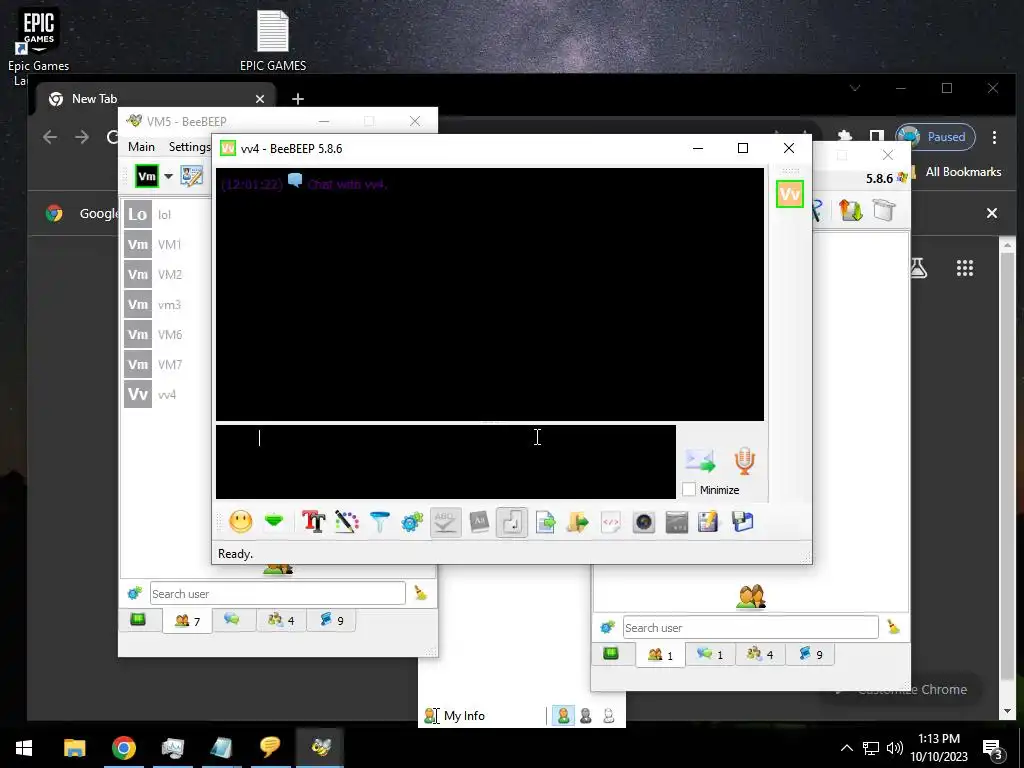The image size is (1024, 768).
Task: Click the trash bin icon in right window
Action: click(x=884, y=210)
